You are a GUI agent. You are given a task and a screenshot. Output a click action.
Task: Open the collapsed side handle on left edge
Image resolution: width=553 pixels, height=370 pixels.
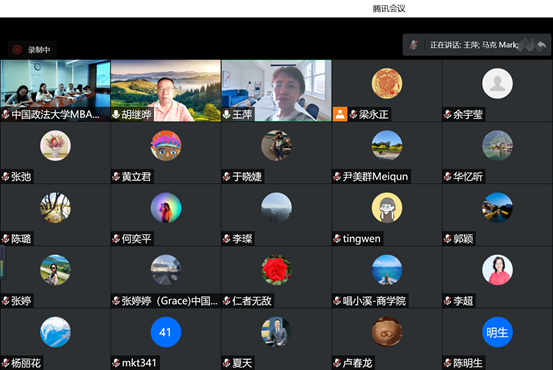(x=2, y=262)
